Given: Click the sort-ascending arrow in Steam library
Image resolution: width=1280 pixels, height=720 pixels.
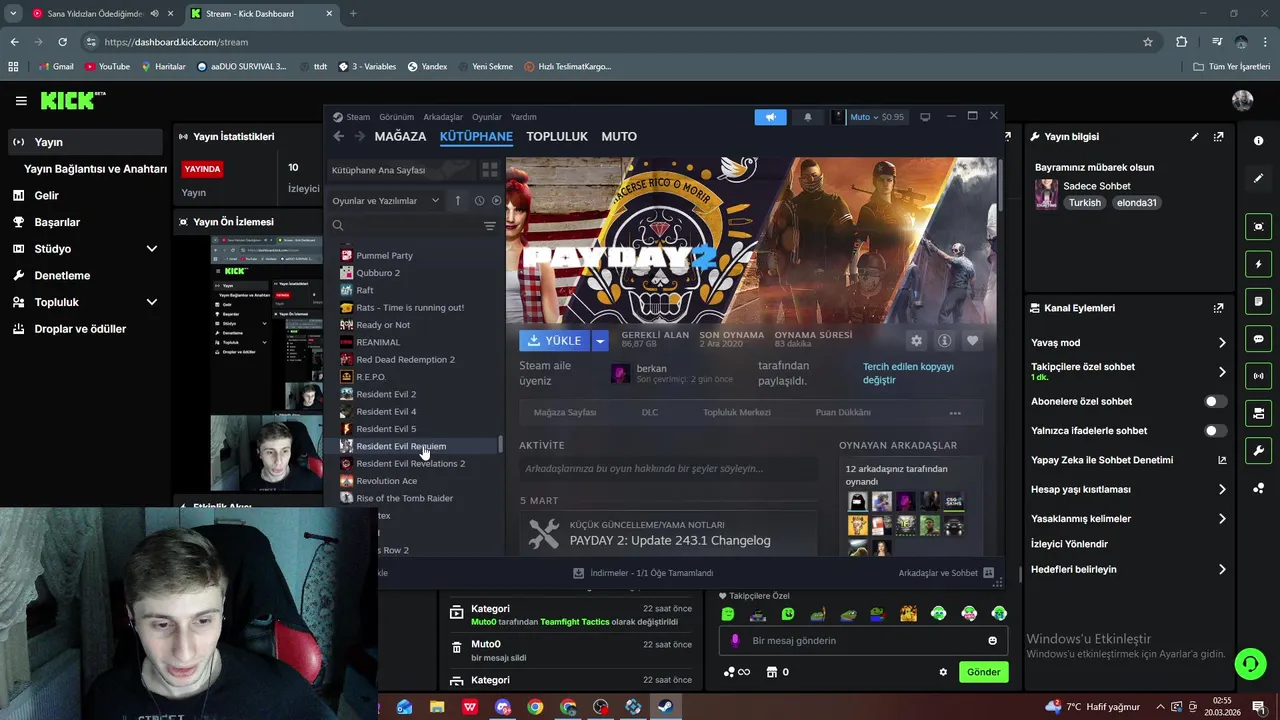Looking at the screenshot, I should [458, 201].
